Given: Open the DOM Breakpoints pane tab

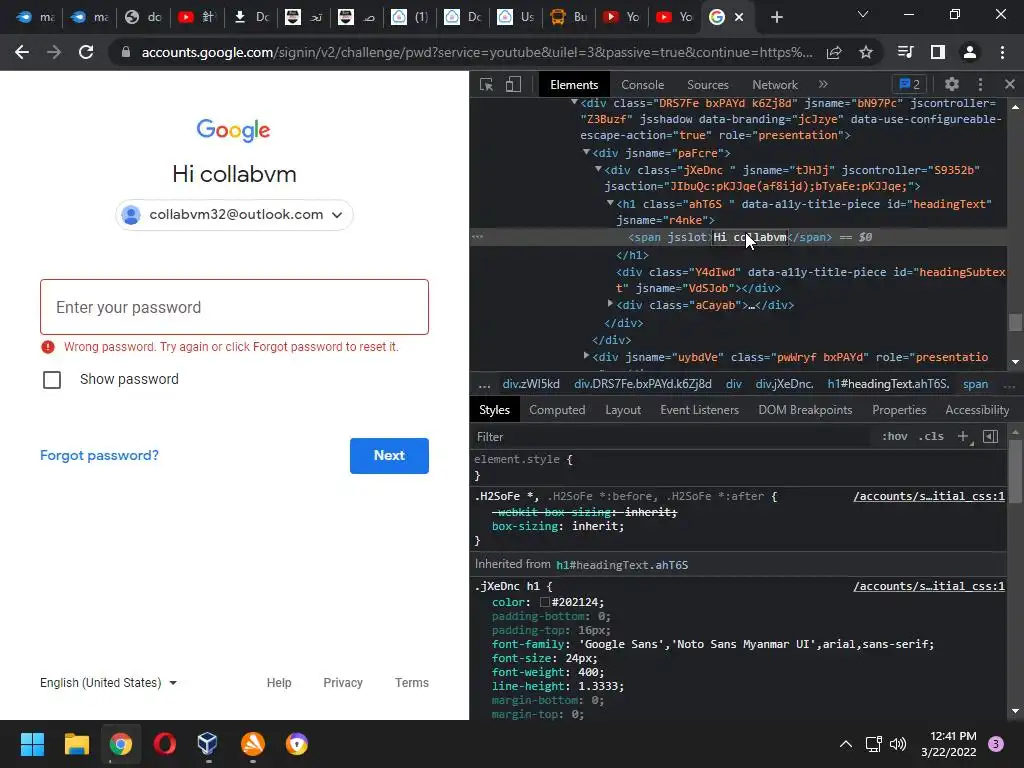Looking at the screenshot, I should pyautogui.click(x=805, y=409).
